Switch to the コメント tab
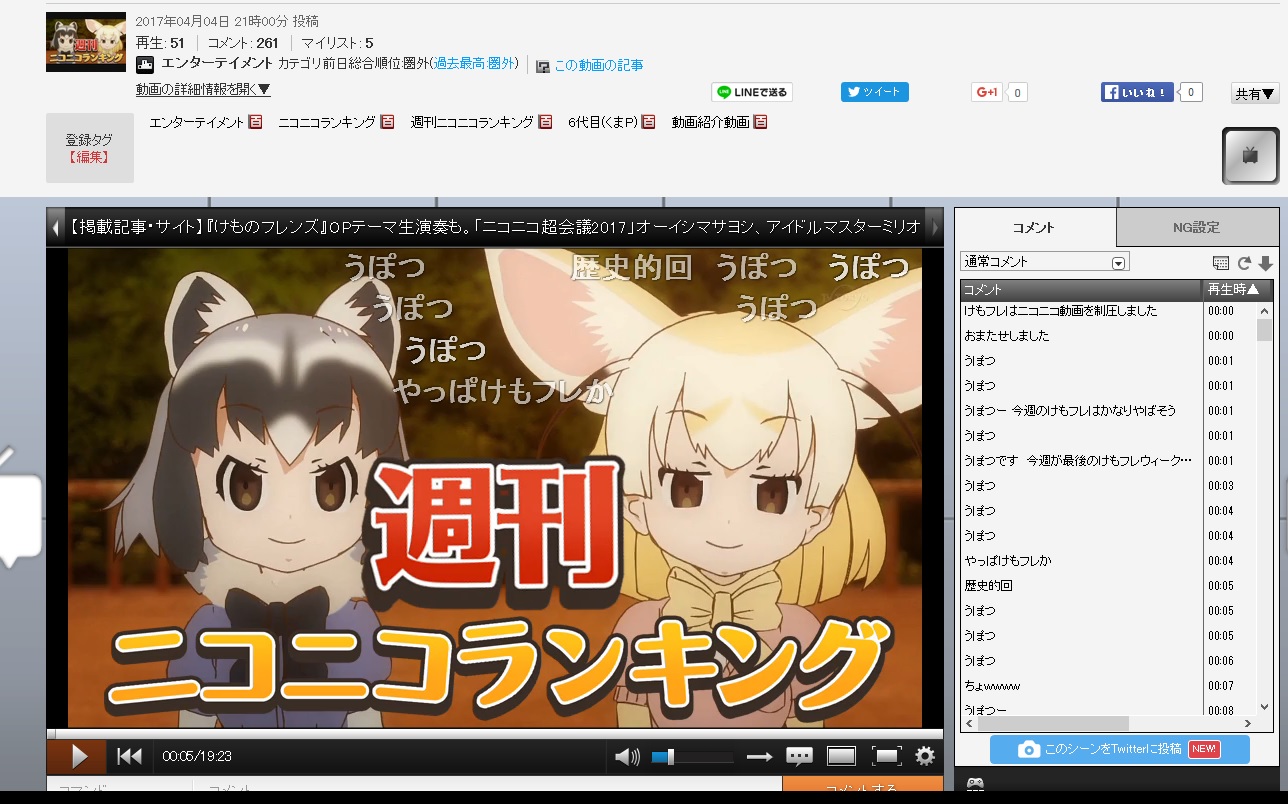This screenshot has width=1288, height=804. point(1035,228)
